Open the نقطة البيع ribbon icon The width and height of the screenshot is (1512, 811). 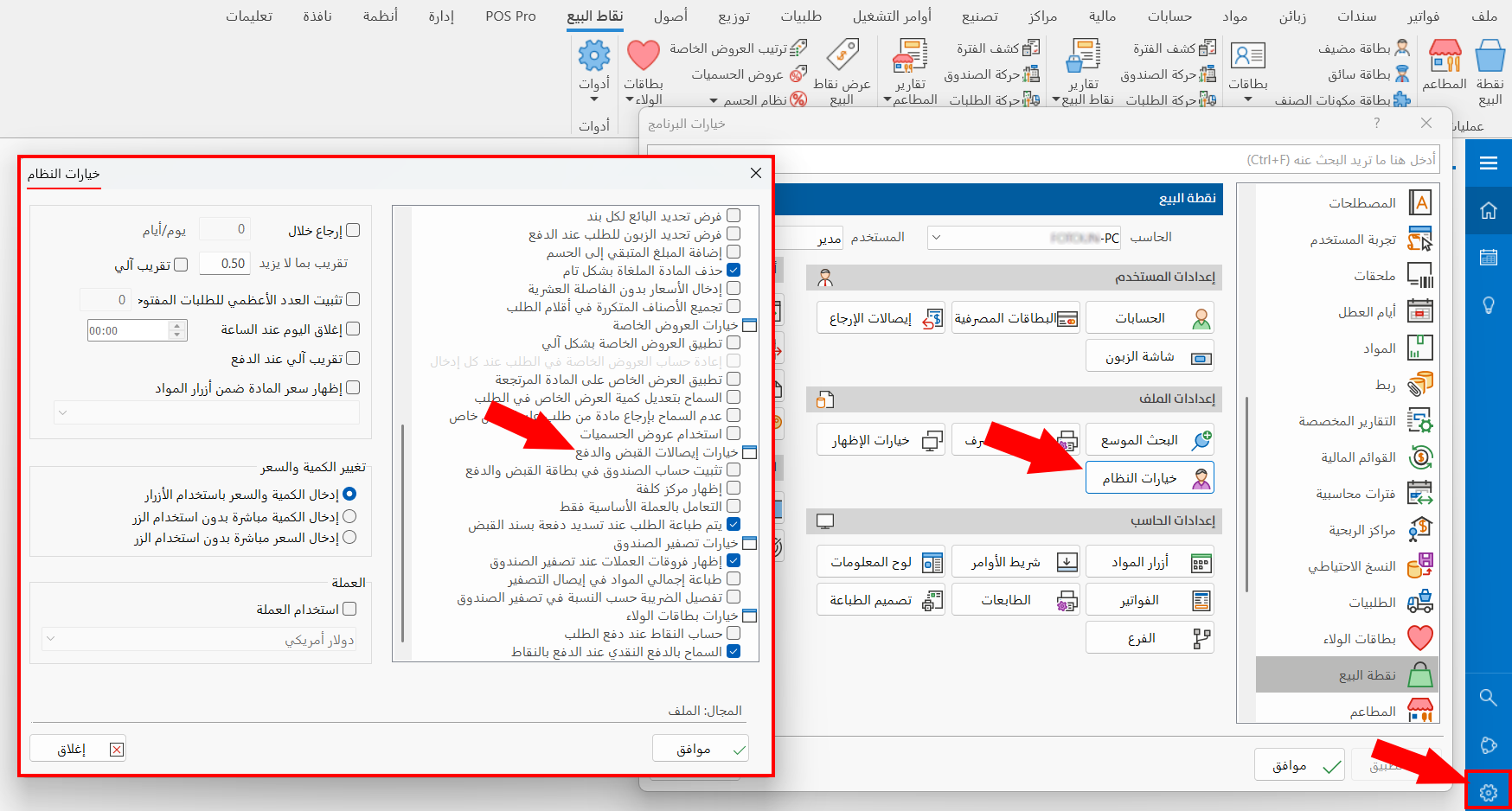click(1490, 72)
